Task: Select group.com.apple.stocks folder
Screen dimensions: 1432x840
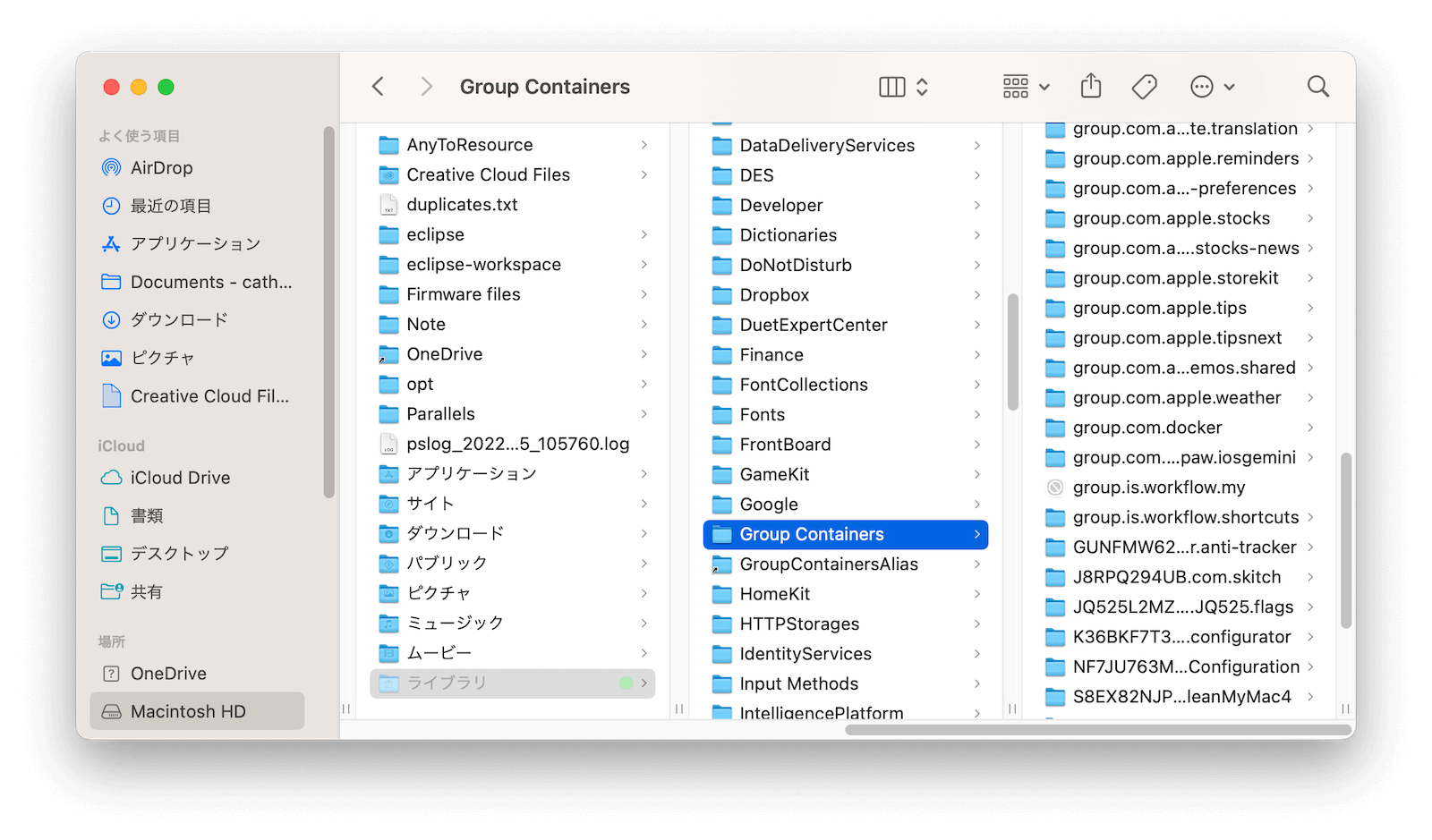Action: pos(1179,218)
